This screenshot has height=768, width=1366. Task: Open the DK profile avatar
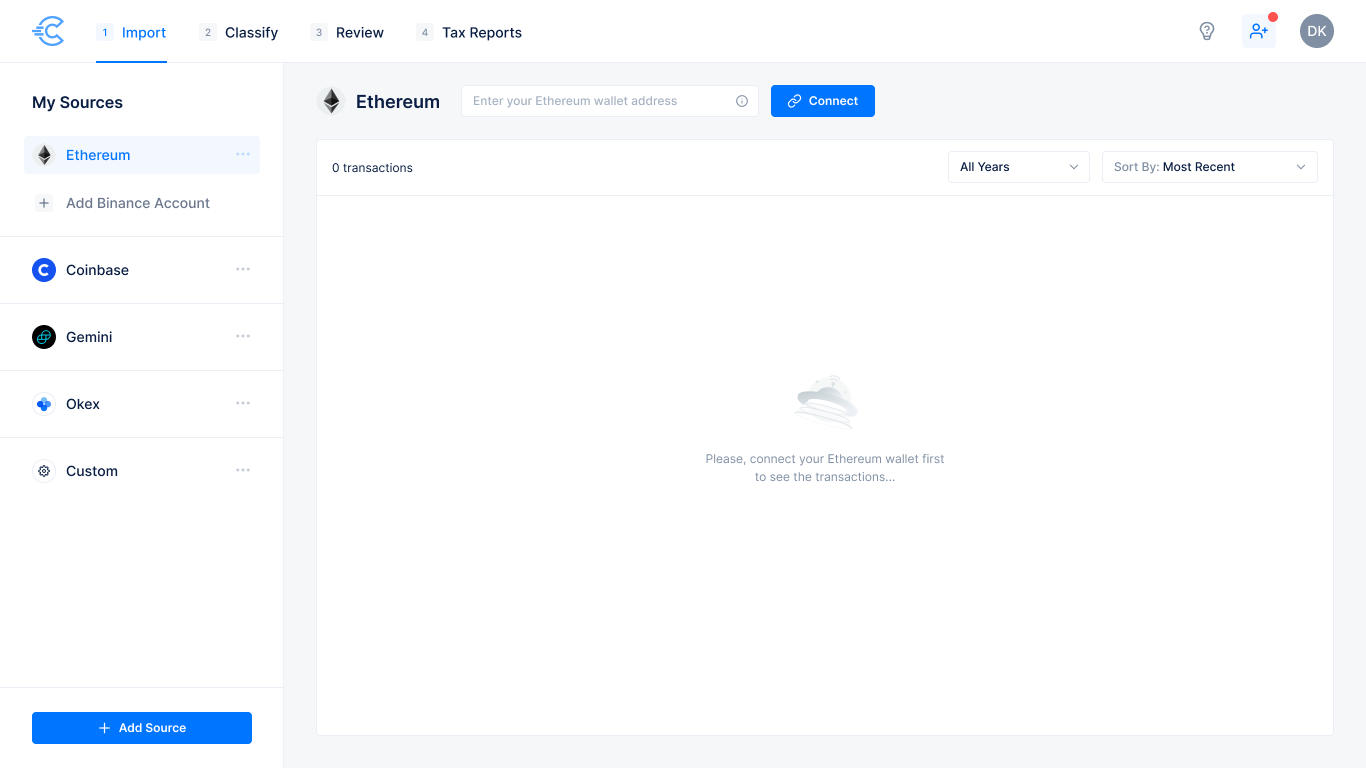pos(1317,31)
